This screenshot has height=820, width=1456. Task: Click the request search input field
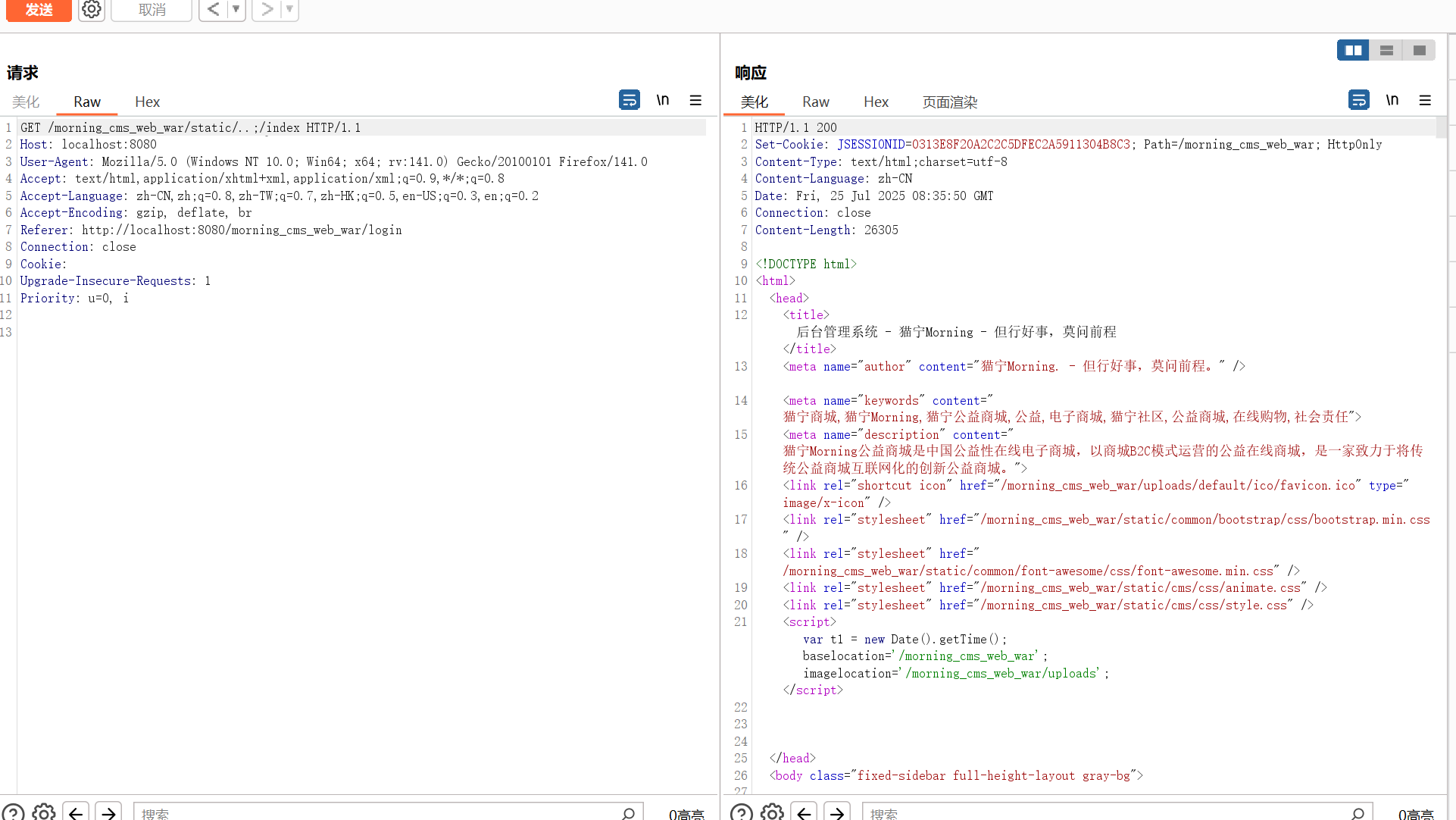click(x=379, y=812)
